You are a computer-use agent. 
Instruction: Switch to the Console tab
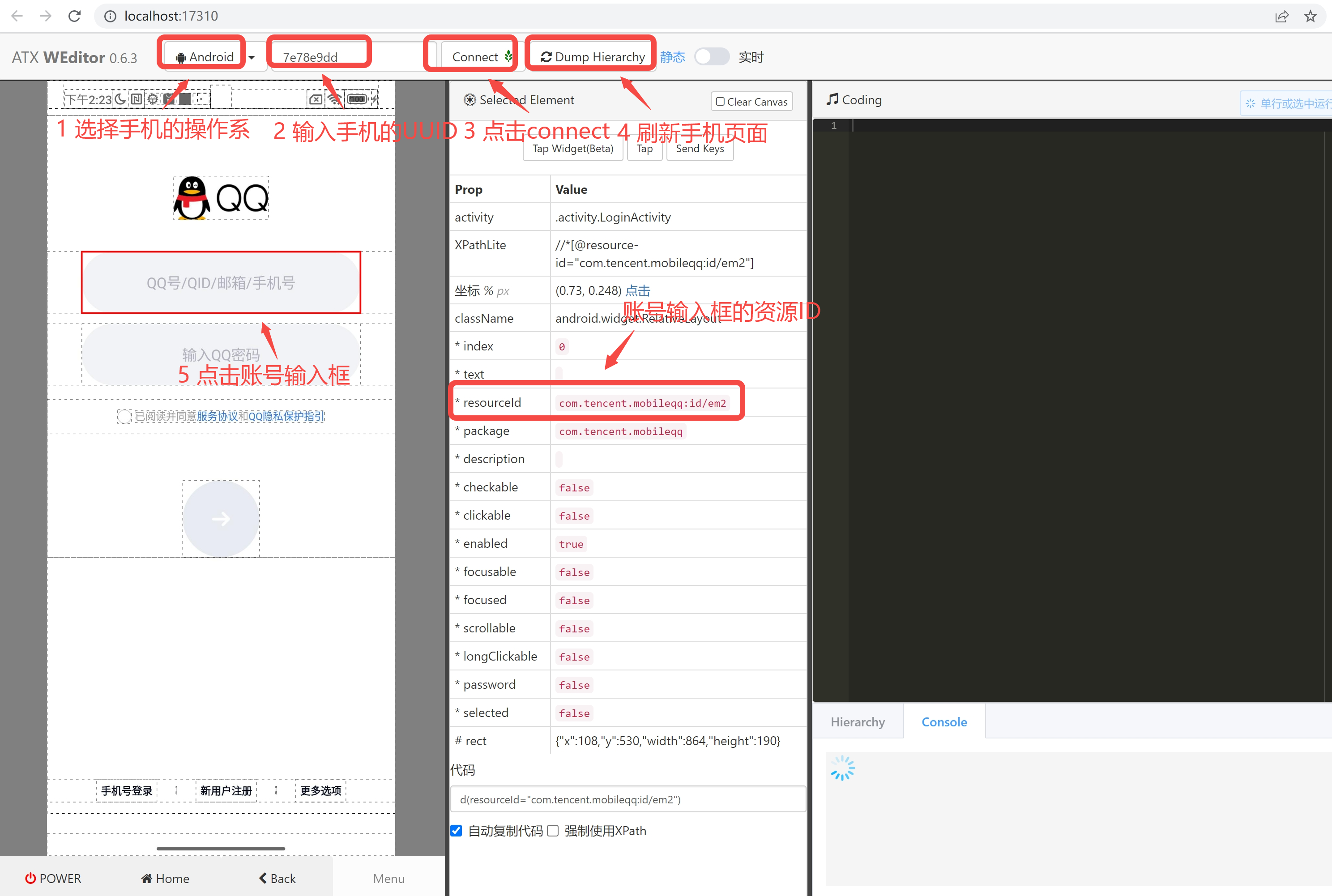point(944,722)
